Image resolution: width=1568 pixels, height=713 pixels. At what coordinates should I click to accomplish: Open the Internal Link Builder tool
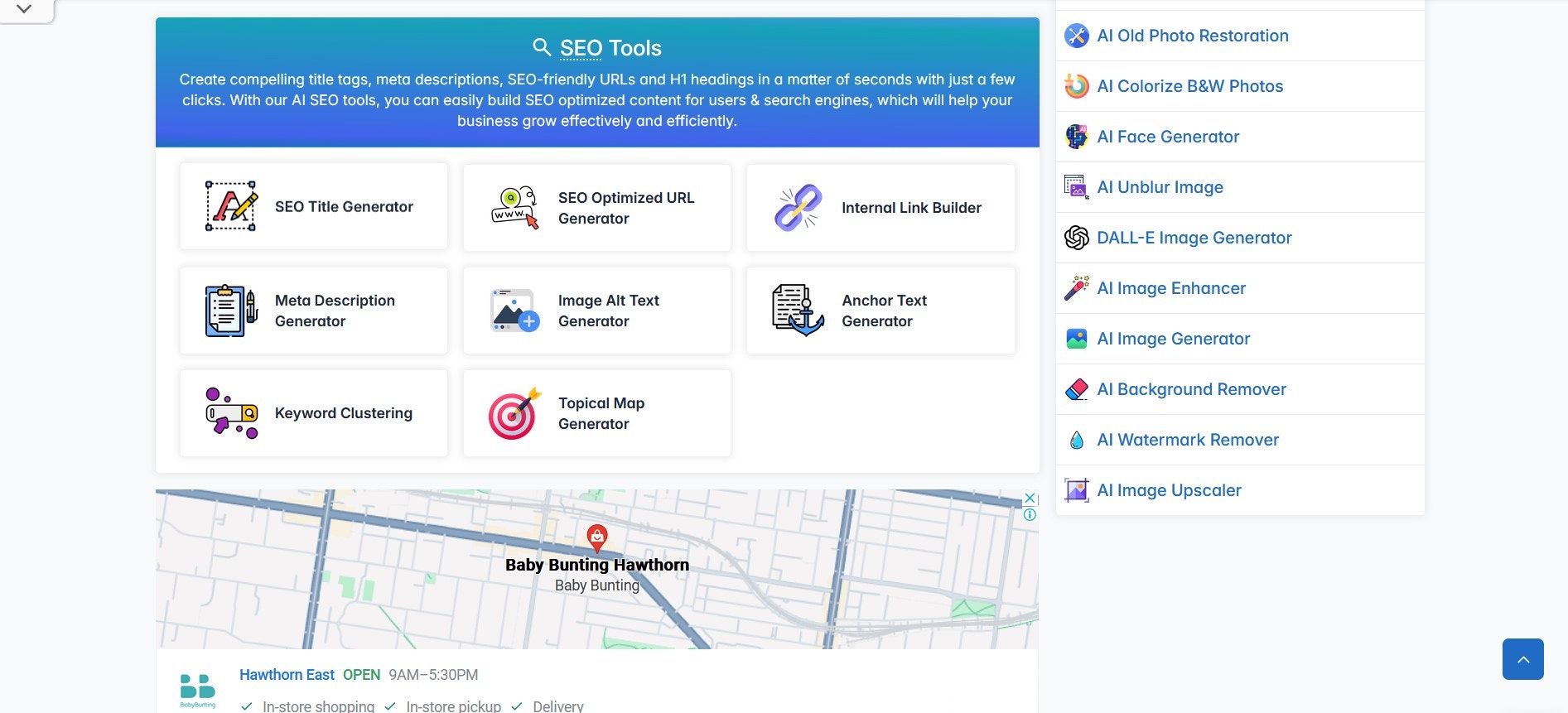880,208
